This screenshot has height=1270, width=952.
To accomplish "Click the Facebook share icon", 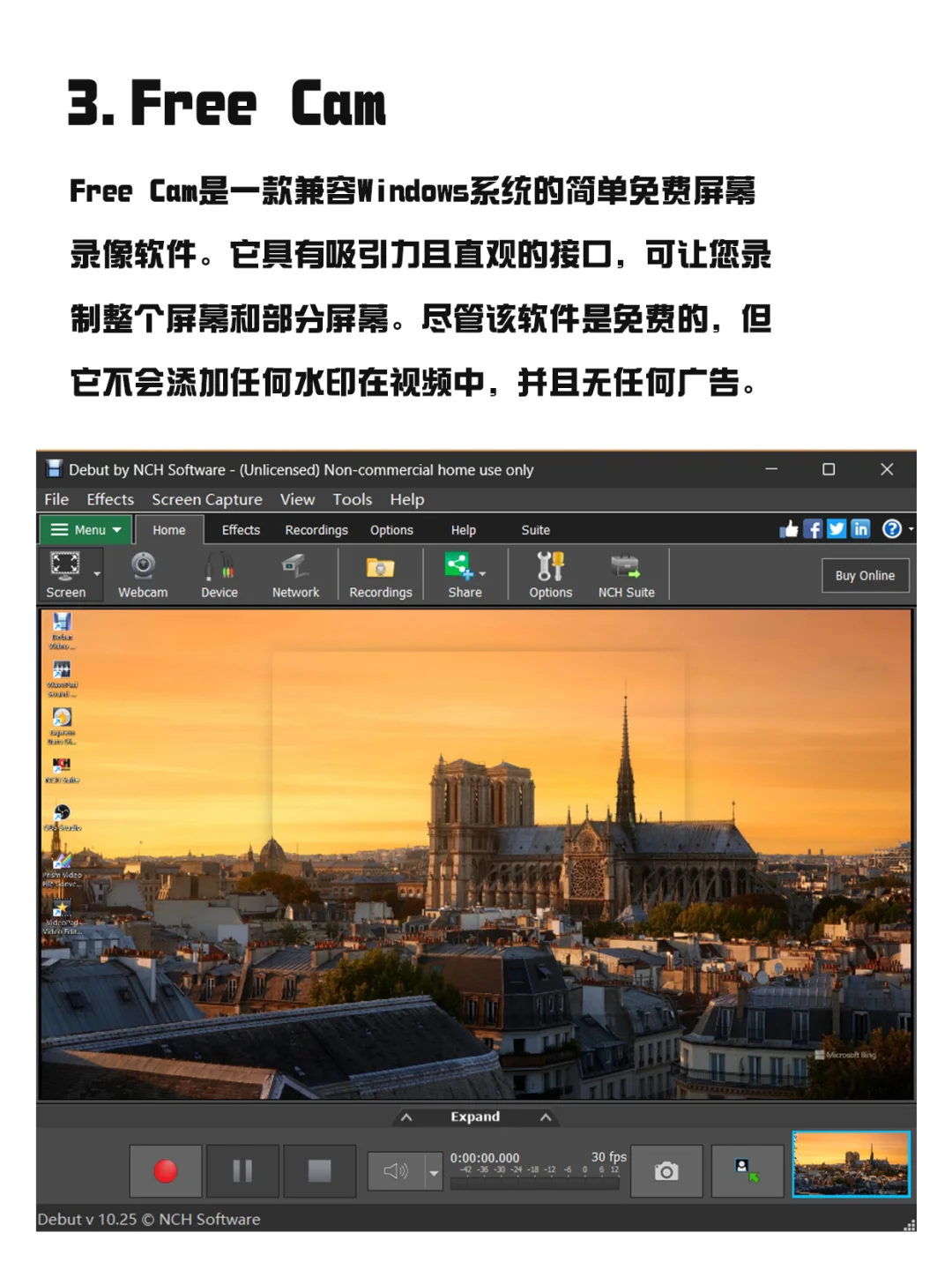I will coord(813,528).
